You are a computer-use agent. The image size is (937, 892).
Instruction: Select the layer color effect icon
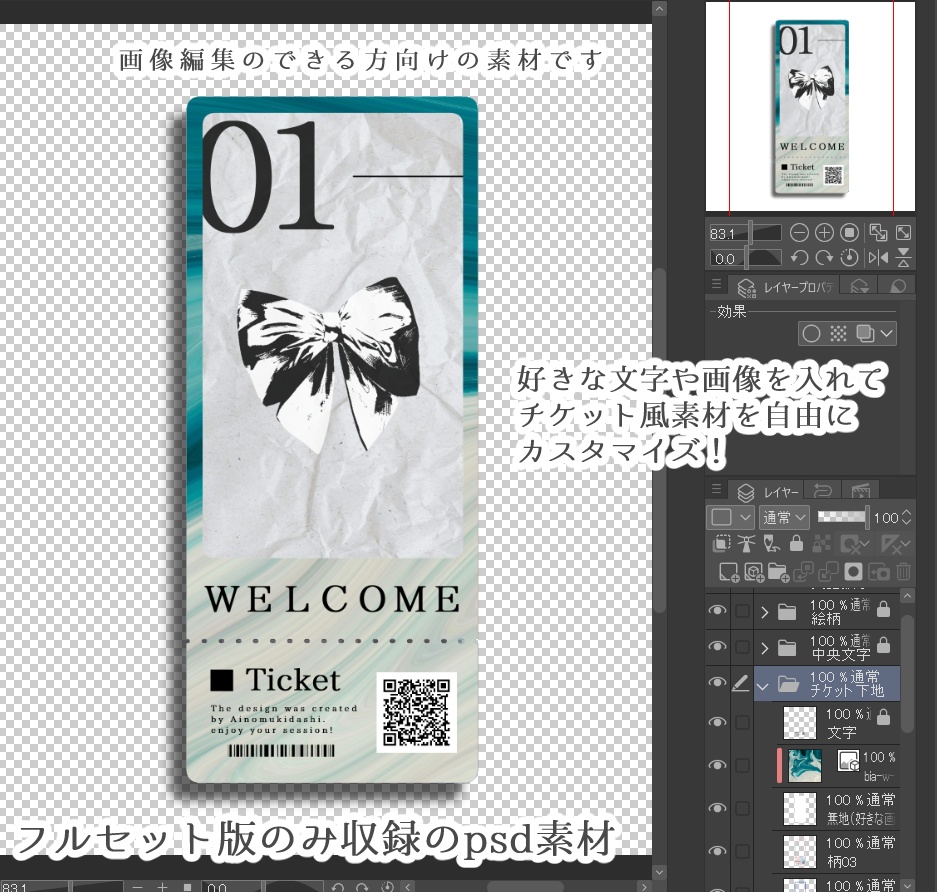coord(865,333)
